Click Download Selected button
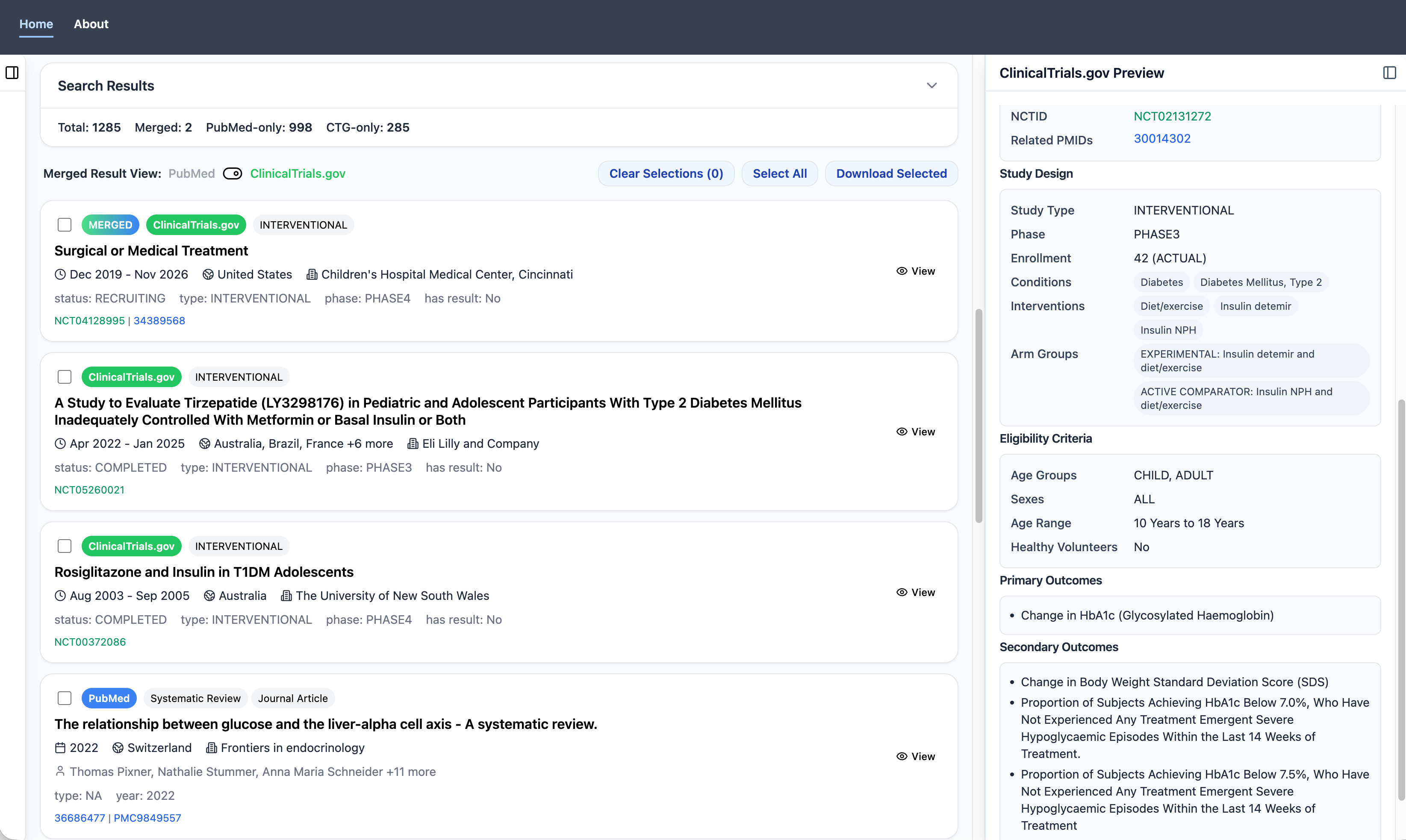The width and height of the screenshot is (1406, 840). pyautogui.click(x=891, y=174)
